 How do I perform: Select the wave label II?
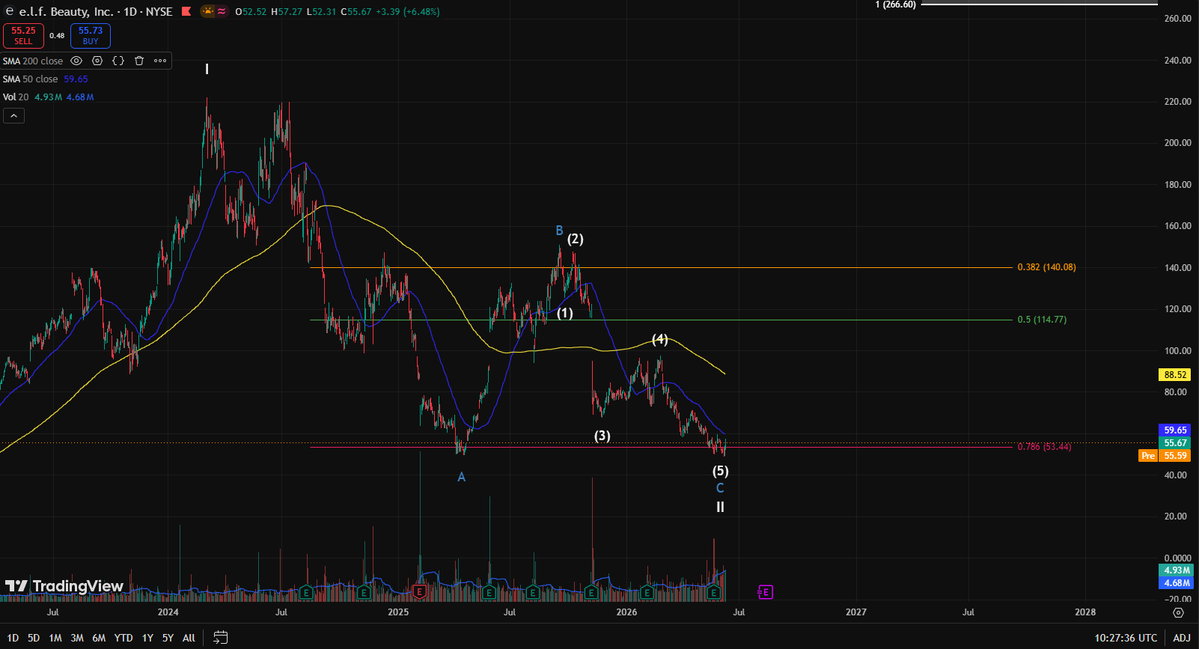(720, 507)
